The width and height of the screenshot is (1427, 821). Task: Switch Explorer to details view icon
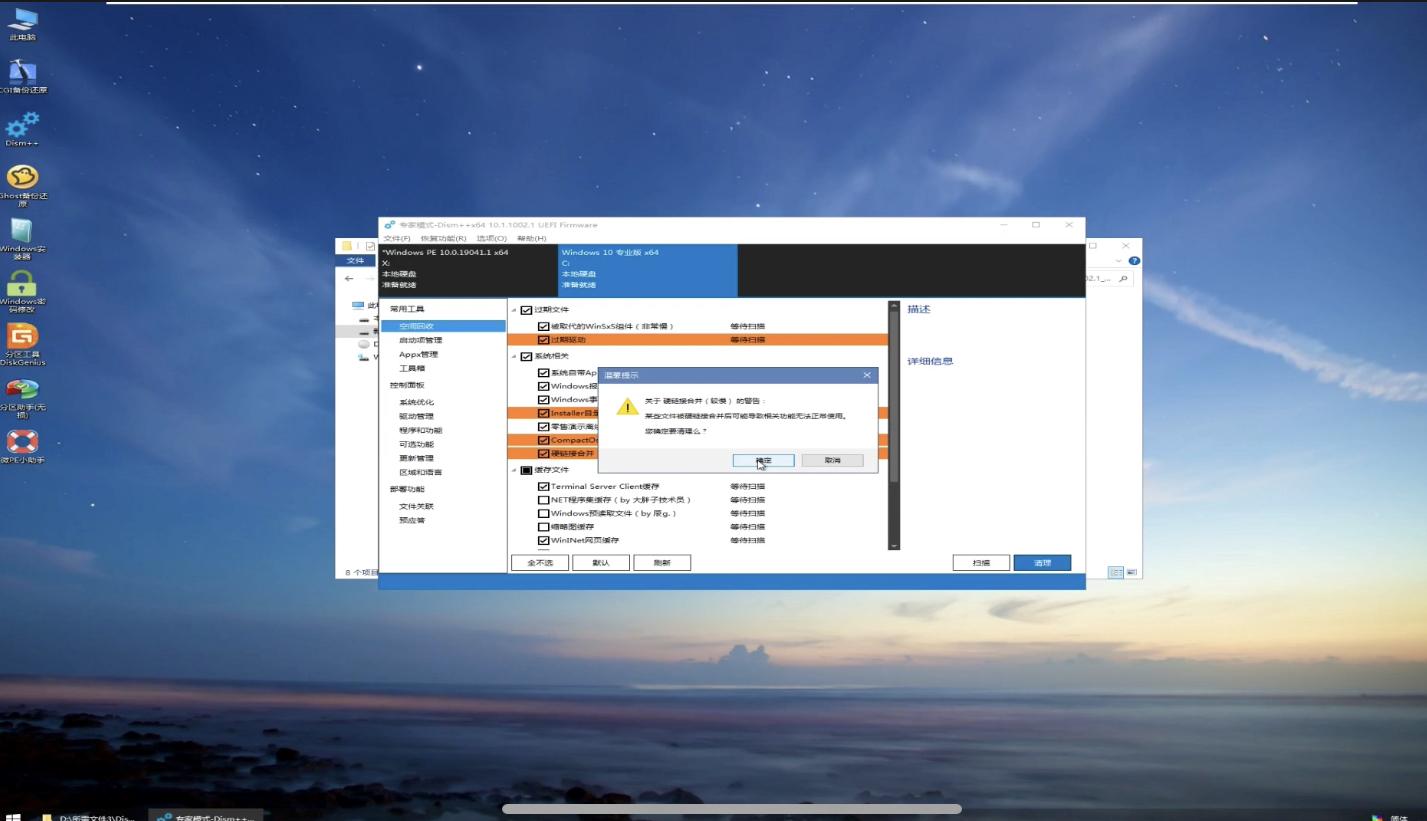(x=1116, y=572)
